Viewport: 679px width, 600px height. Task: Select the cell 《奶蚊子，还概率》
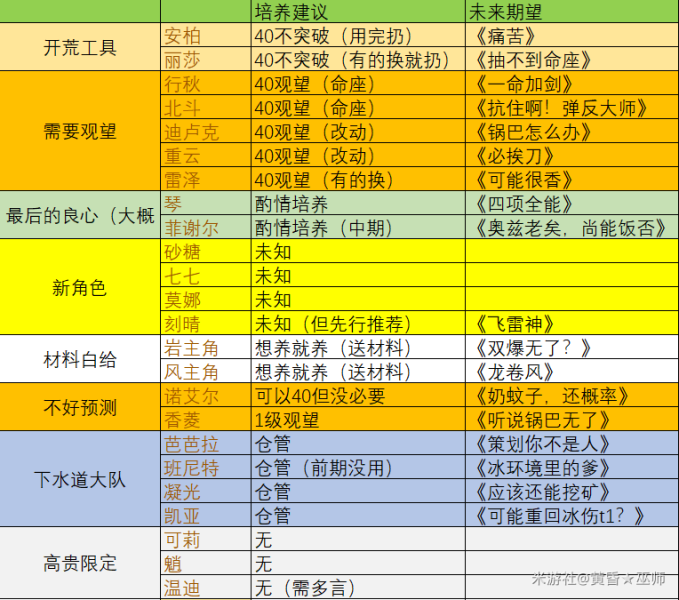pos(572,395)
